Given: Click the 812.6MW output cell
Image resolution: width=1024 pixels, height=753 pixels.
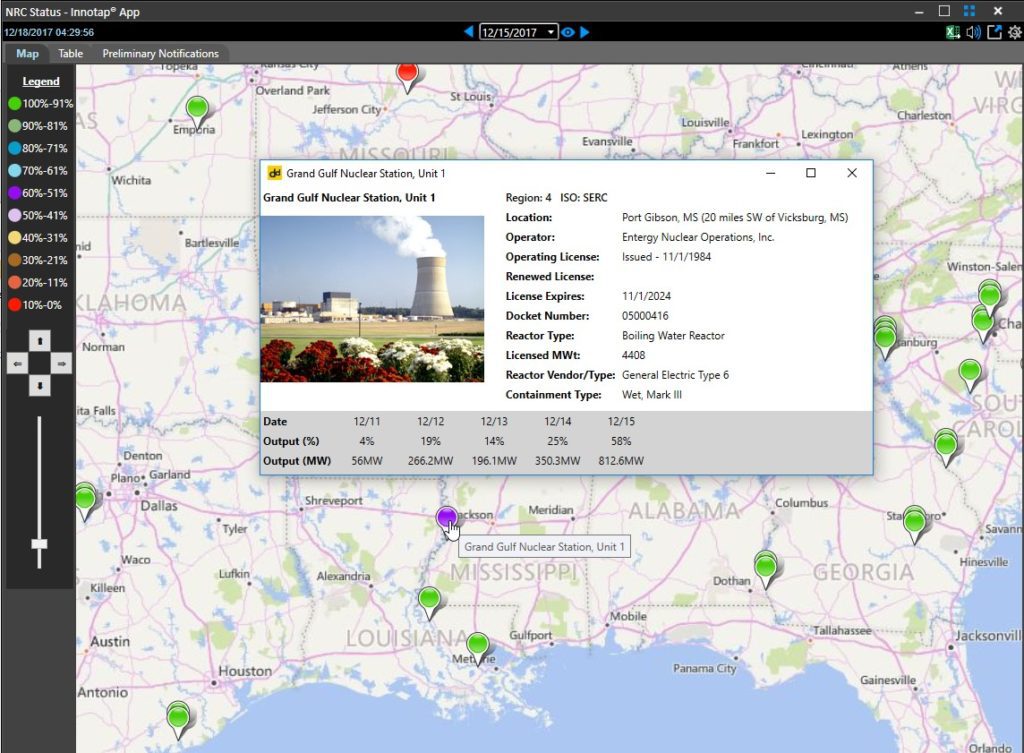Looking at the screenshot, I should 620,460.
